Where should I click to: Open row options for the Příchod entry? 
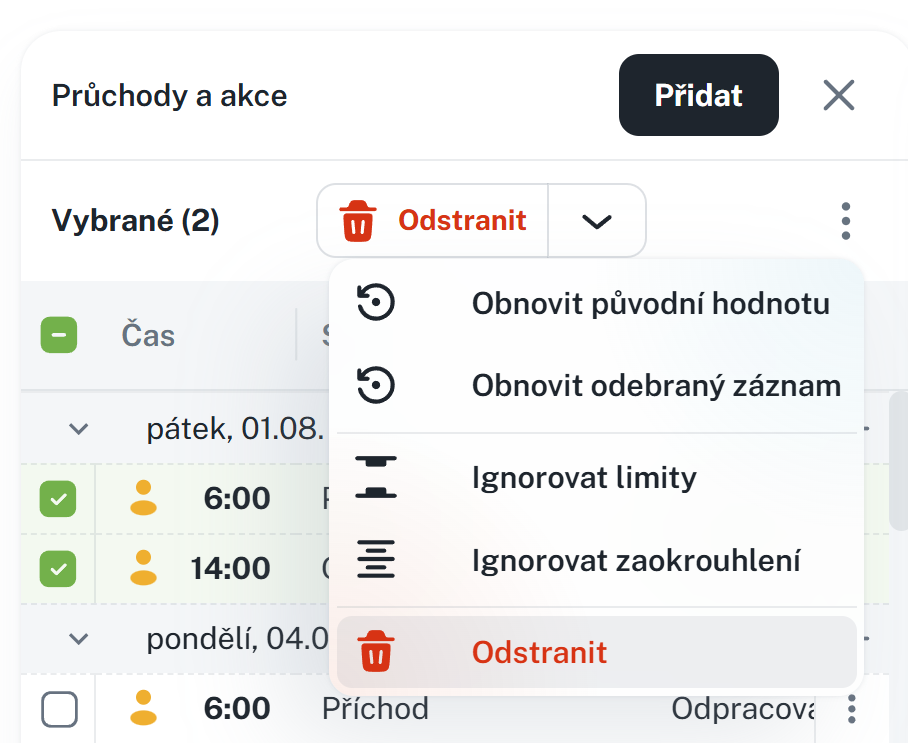(852, 709)
